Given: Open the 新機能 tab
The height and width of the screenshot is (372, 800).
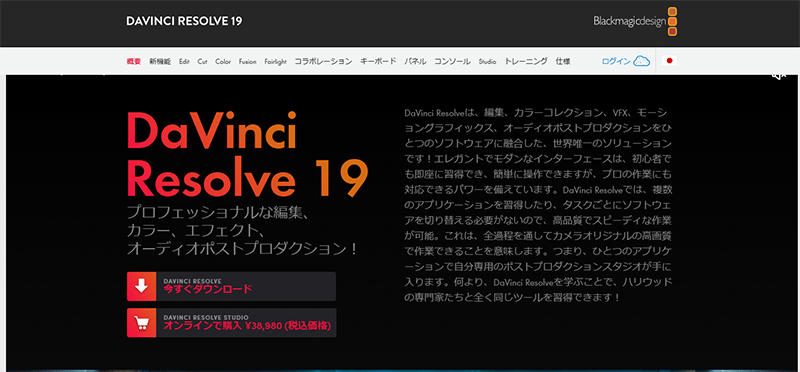Looking at the screenshot, I should pyautogui.click(x=160, y=61).
